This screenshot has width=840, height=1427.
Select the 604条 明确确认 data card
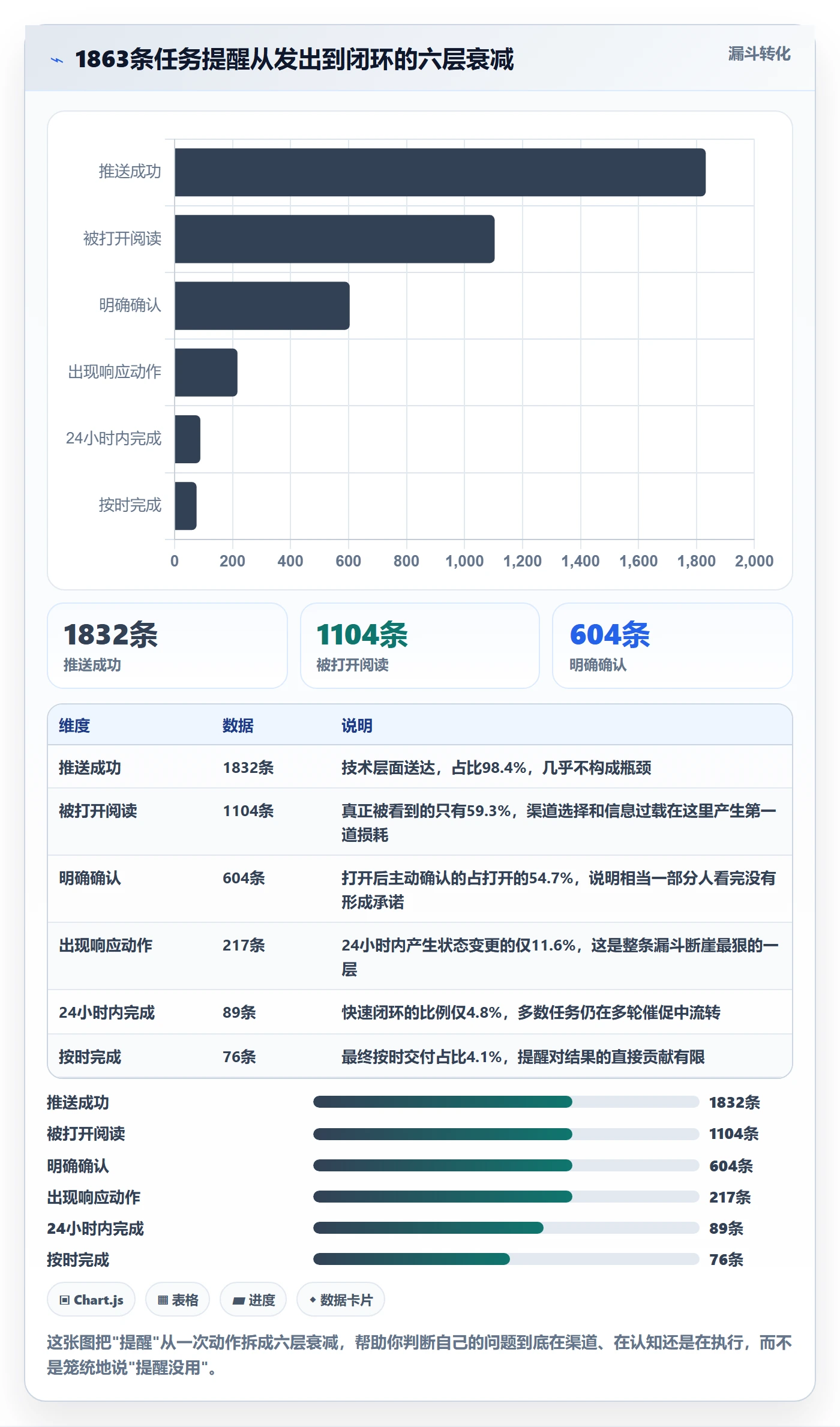673,646
